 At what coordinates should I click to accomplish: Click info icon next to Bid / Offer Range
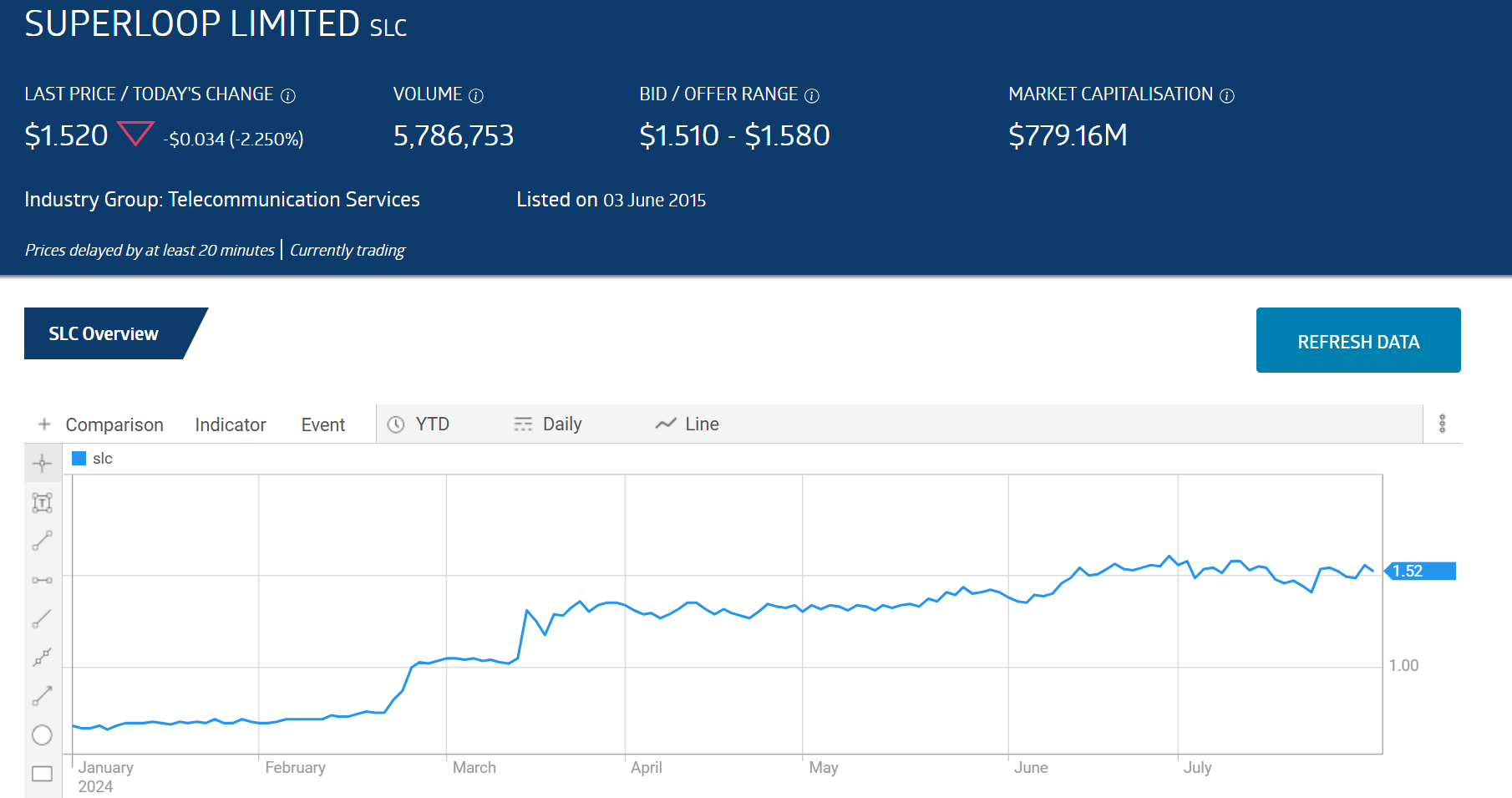coord(812,96)
